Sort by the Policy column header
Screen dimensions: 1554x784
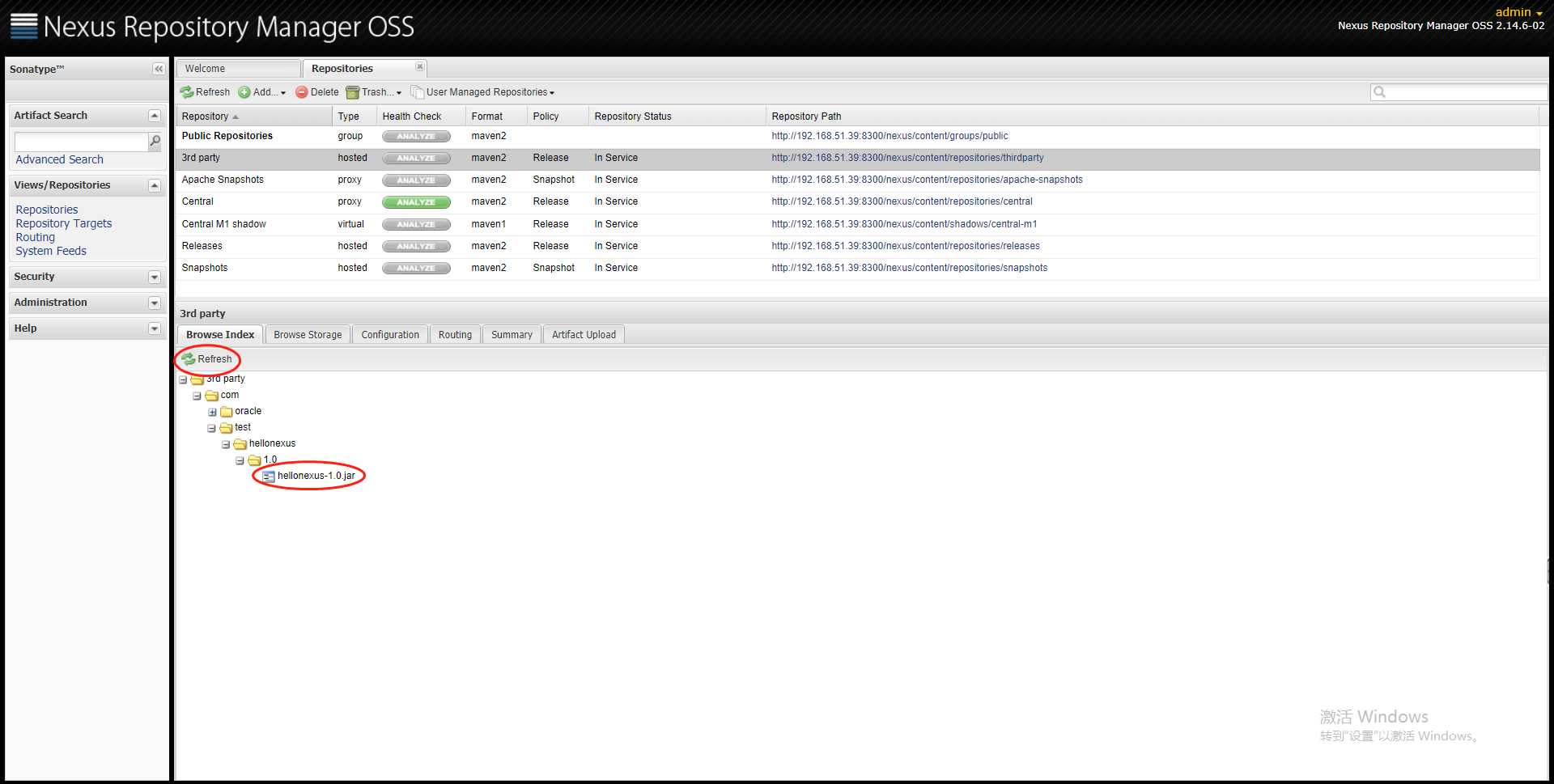pyautogui.click(x=558, y=117)
